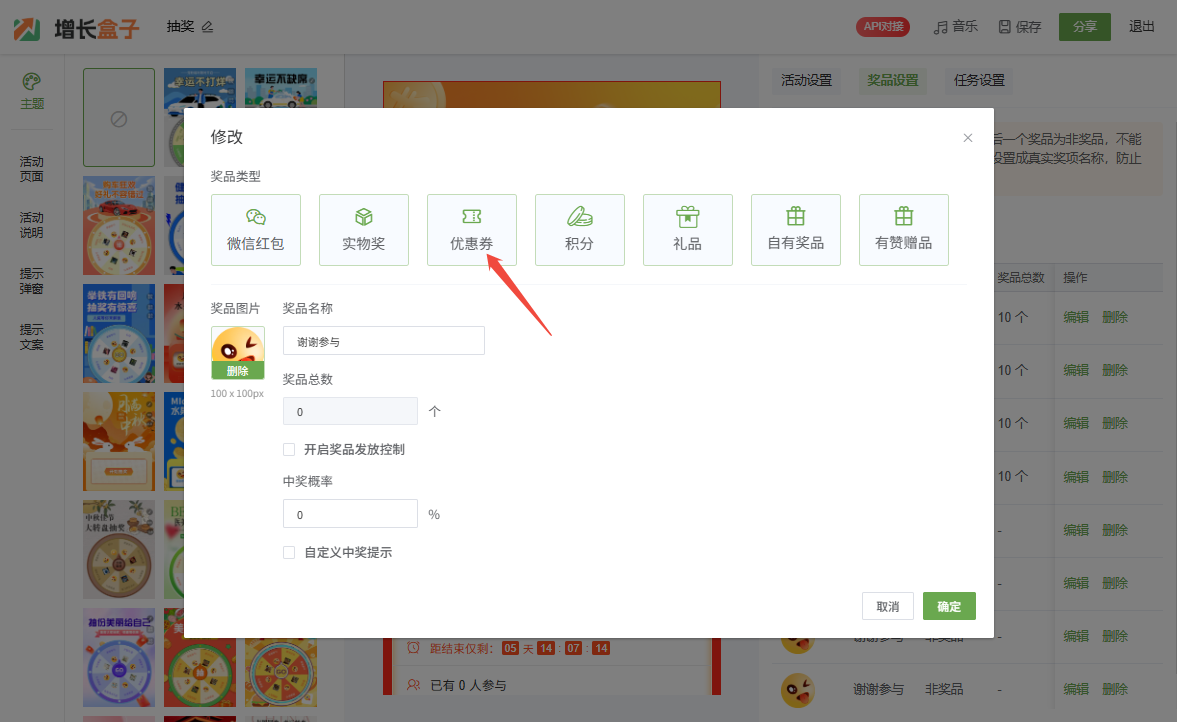Click the 奖品总数 column header
This screenshot has height=722, width=1177.
coord(1021,278)
